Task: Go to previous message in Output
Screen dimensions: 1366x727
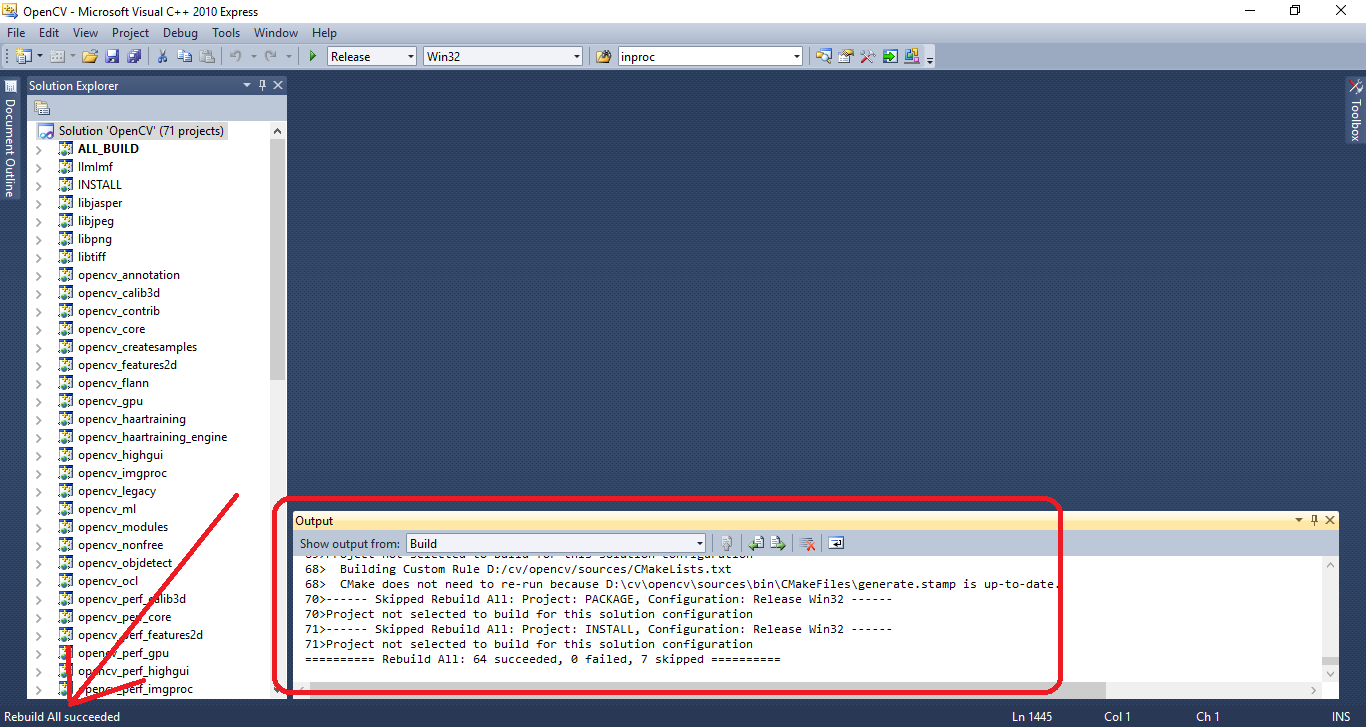Action: 756,543
